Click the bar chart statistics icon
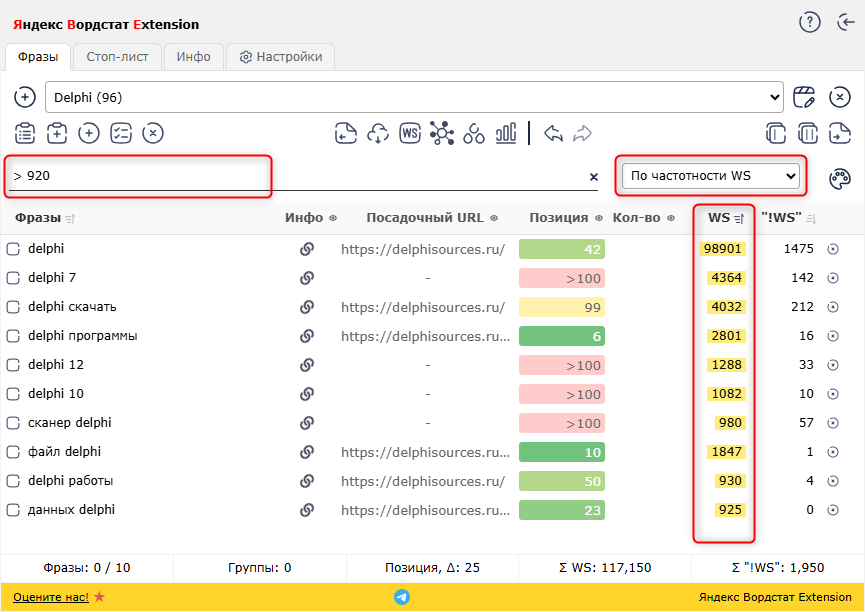This screenshot has width=865, height=612. pos(506,133)
